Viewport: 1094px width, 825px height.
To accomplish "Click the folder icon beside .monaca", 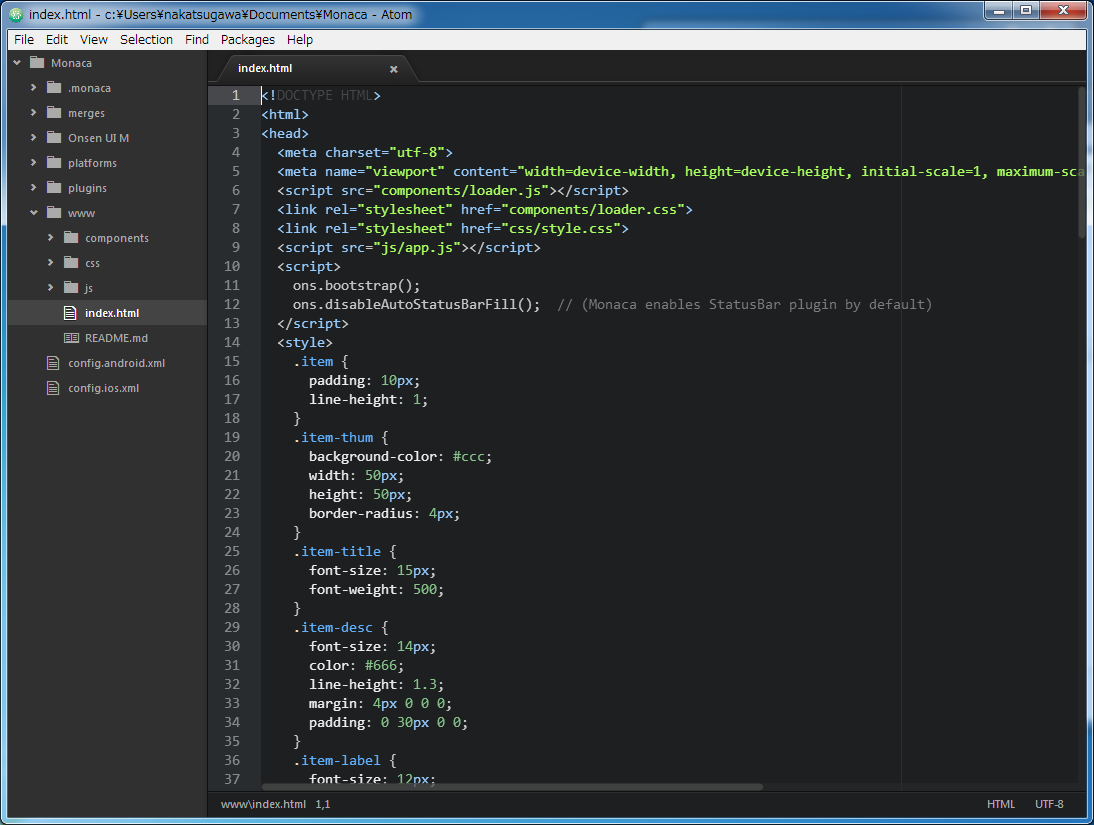I will [x=54, y=88].
